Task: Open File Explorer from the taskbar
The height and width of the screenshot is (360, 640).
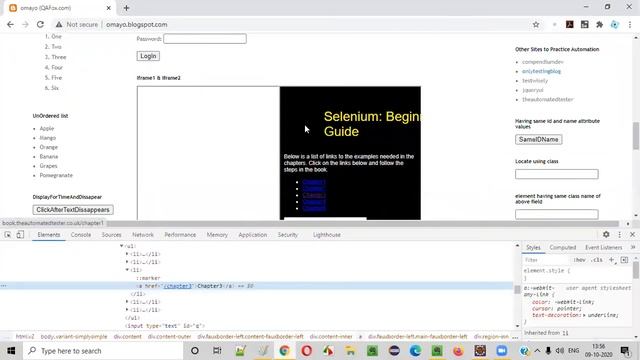Action: [x=350, y=351]
